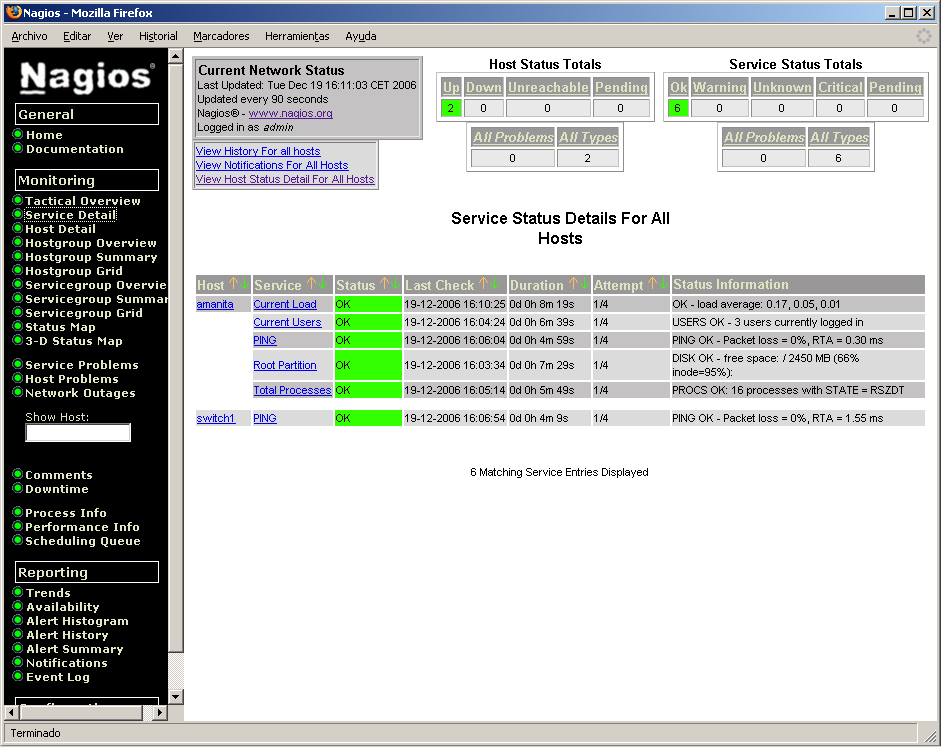Screen dimensions: 941x747
Task: Click the Service column ascending sort arrow
Action: coord(311,283)
